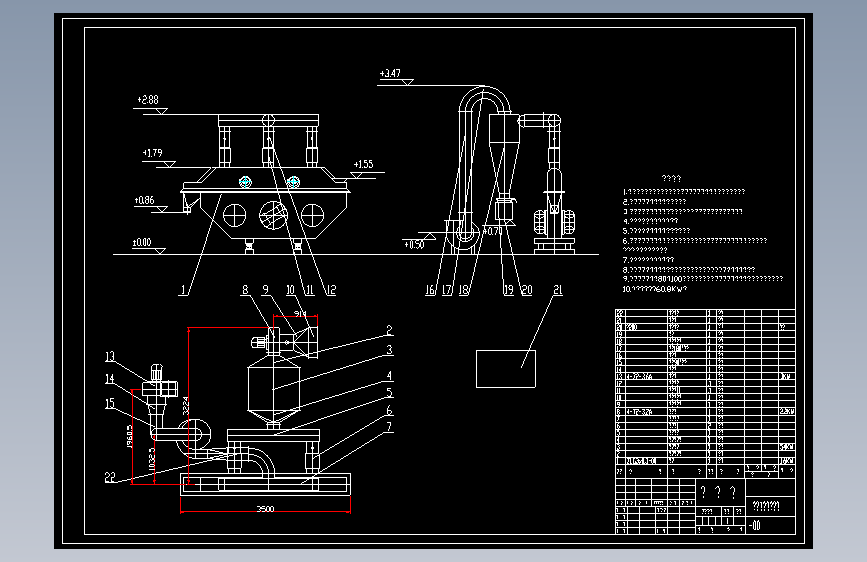The width and height of the screenshot is (867, 562).
Task: Click part callout number 21
Action: 558,290
